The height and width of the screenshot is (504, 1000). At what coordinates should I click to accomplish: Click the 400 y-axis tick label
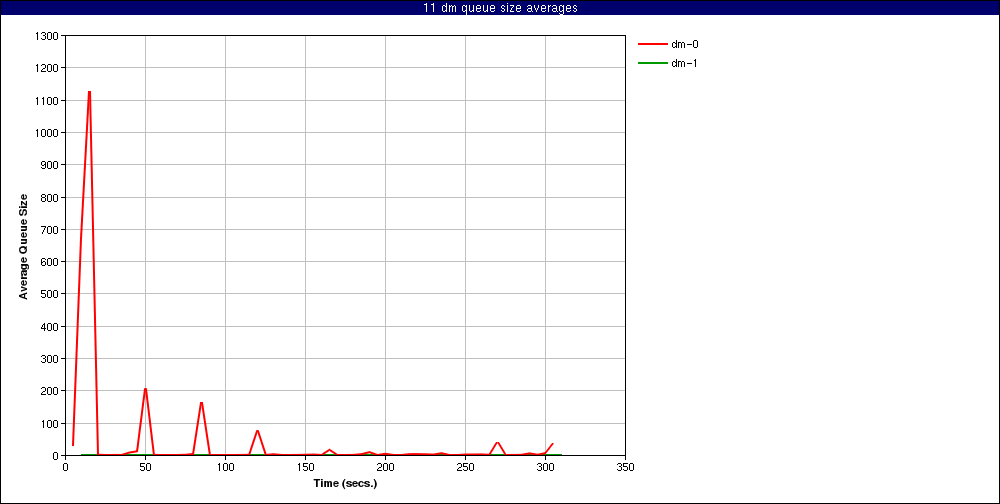tap(52, 327)
